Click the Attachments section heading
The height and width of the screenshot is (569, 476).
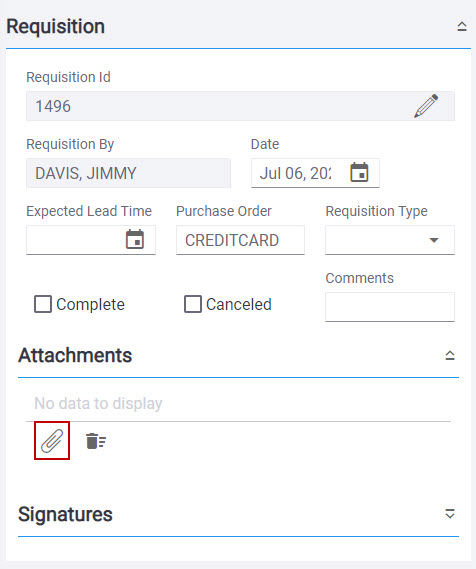(75, 355)
